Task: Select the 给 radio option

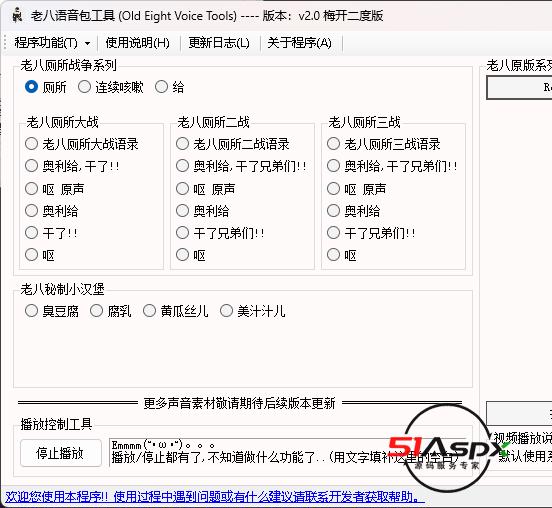Action: coord(169,87)
